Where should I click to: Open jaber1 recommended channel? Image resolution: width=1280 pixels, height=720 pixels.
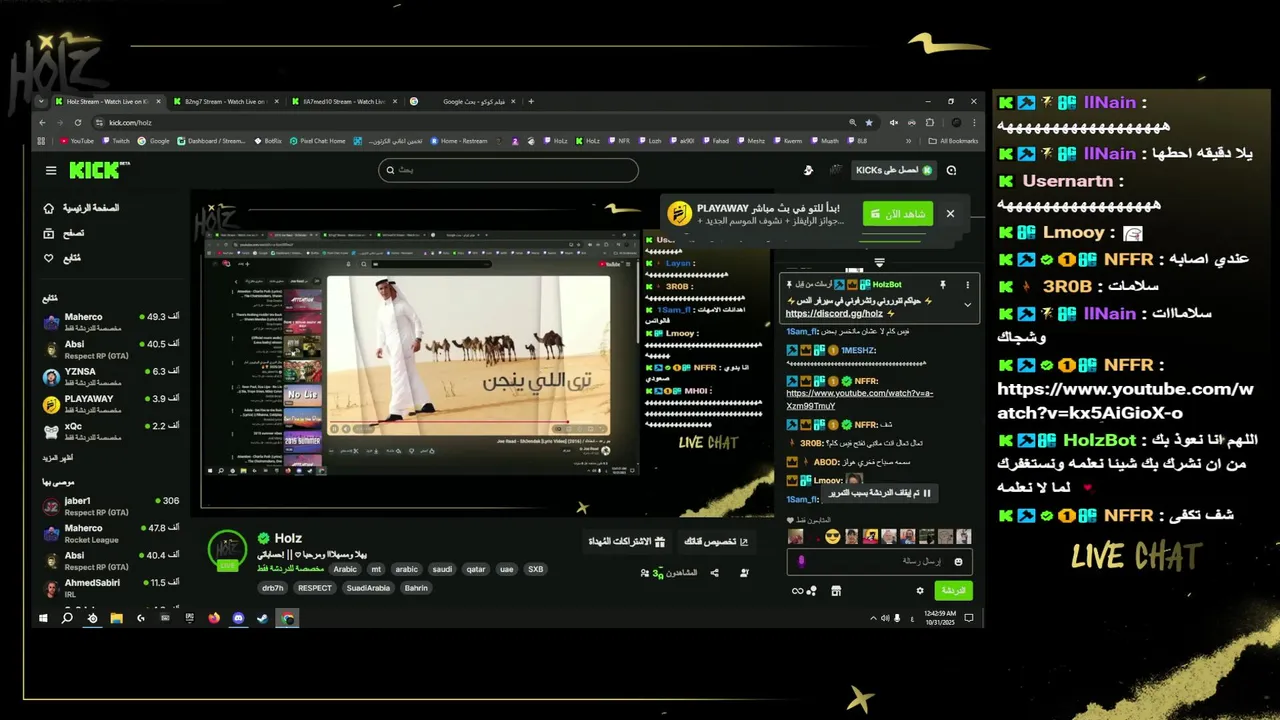click(x=111, y=506)
